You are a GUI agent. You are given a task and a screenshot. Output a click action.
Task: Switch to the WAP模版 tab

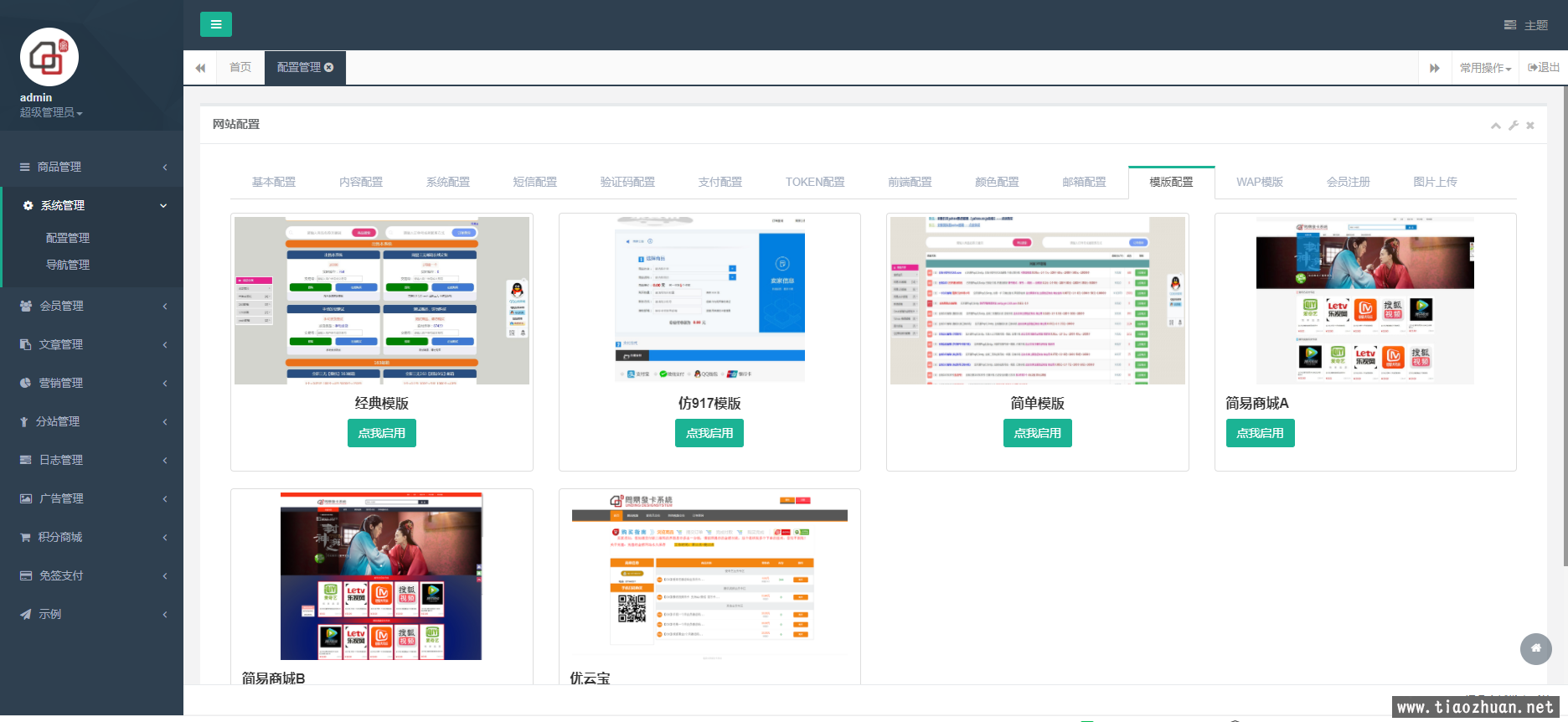pyautogui.click(x=1260, y=182)
